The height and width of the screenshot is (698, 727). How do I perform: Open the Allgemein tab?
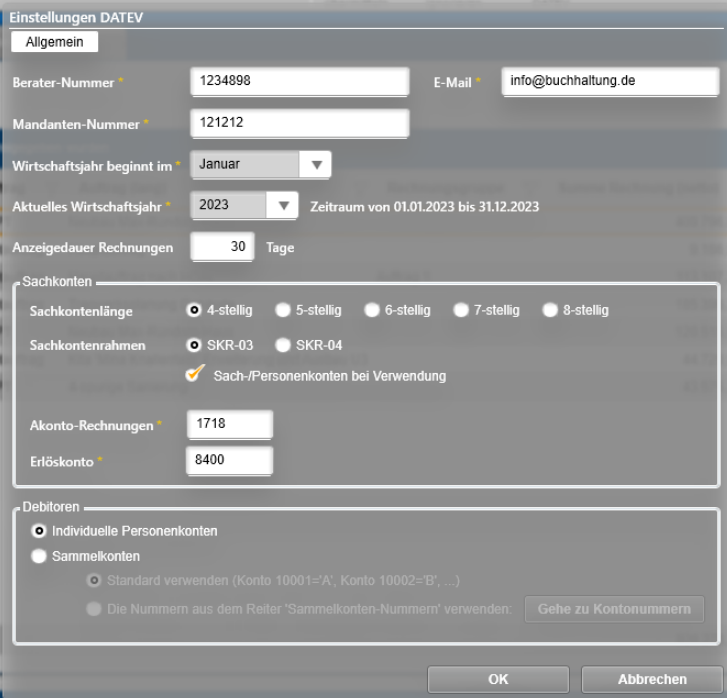[54, 41]
